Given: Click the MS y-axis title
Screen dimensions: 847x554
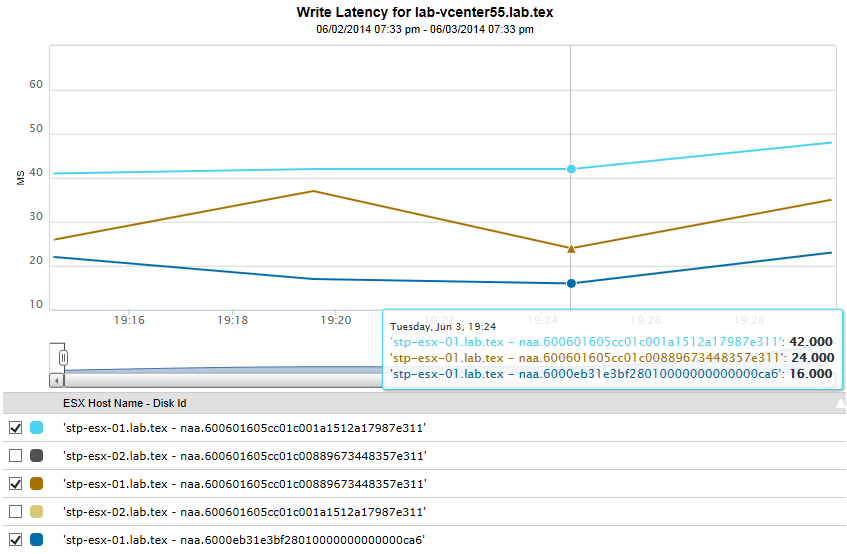Looking at the screenshot, I should 21,178.
